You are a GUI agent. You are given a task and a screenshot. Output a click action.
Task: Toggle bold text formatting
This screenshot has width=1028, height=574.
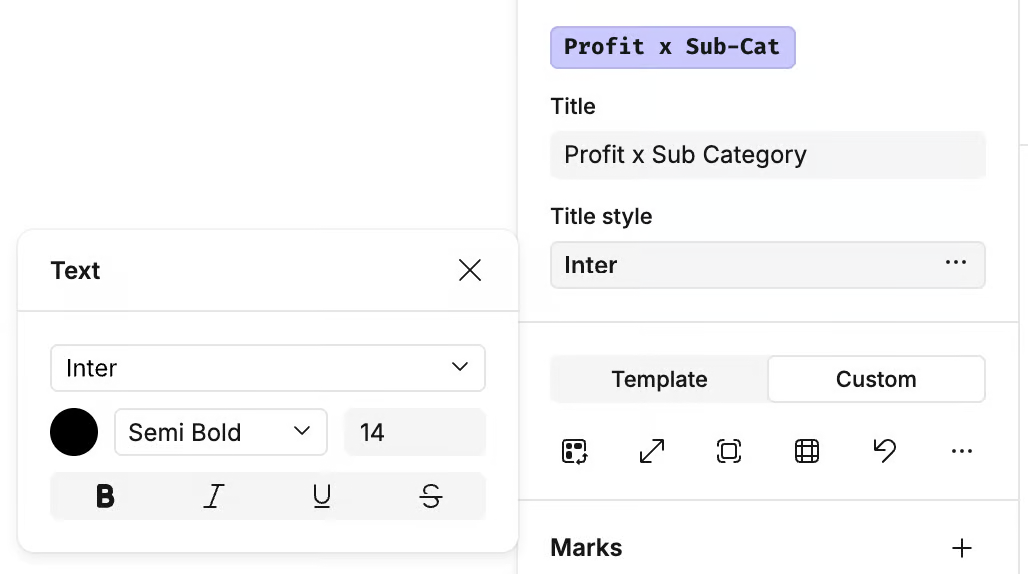coord(105,496)
